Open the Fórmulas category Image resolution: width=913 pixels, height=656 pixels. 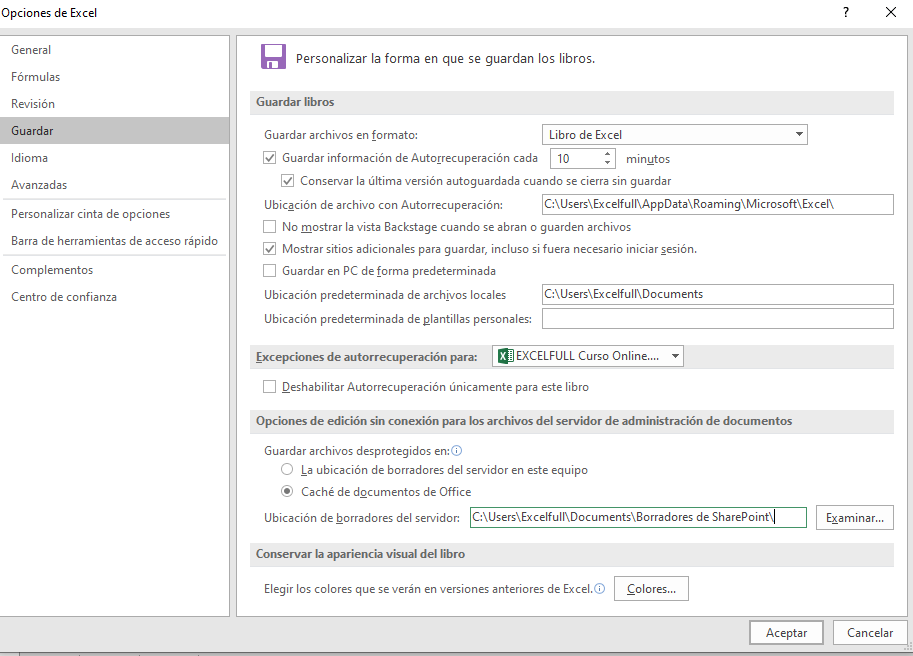click(36, 77)
